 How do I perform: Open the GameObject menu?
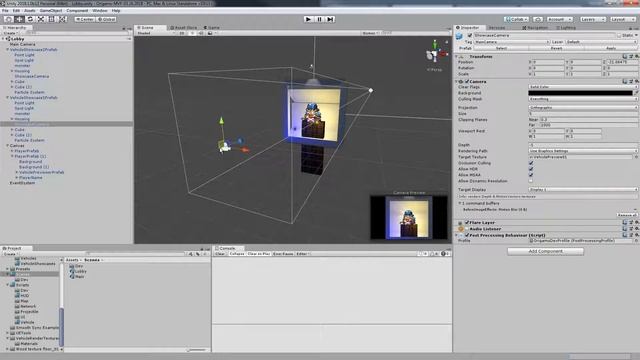51,11
